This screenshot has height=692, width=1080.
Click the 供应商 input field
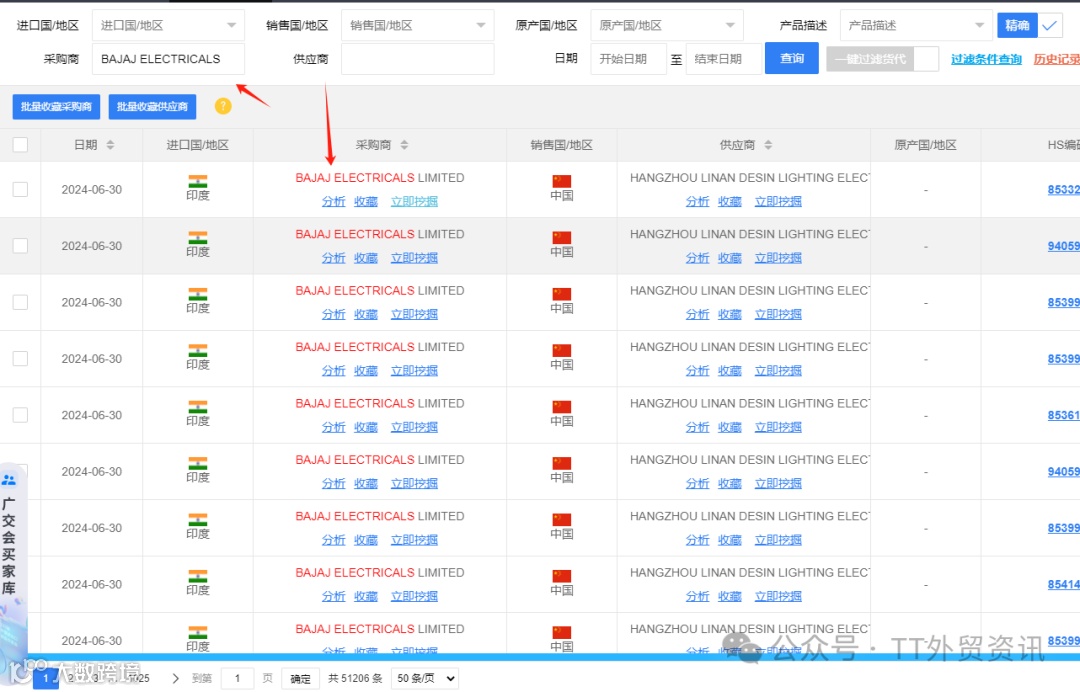[417, 59]
